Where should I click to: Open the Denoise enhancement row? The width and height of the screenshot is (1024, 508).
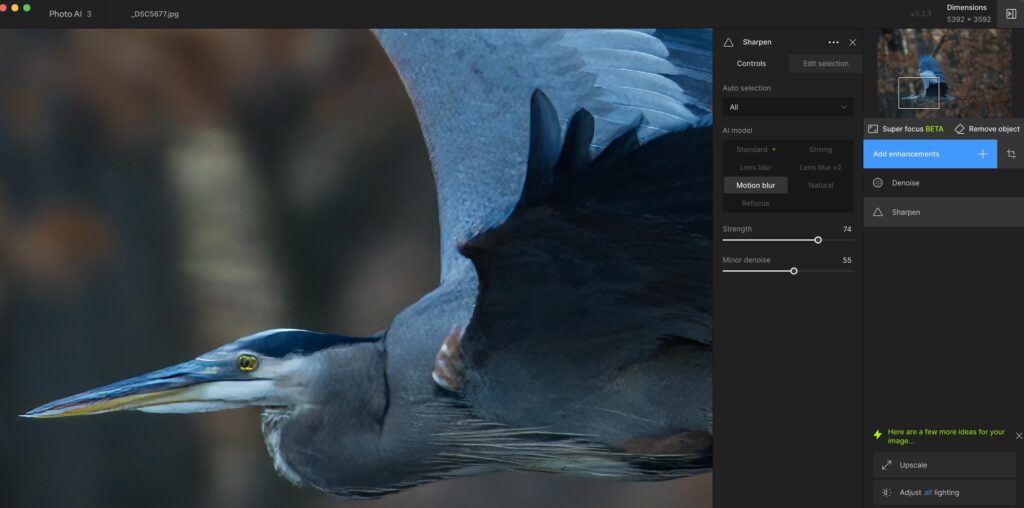pyautogui.click(x=944, y=183)
